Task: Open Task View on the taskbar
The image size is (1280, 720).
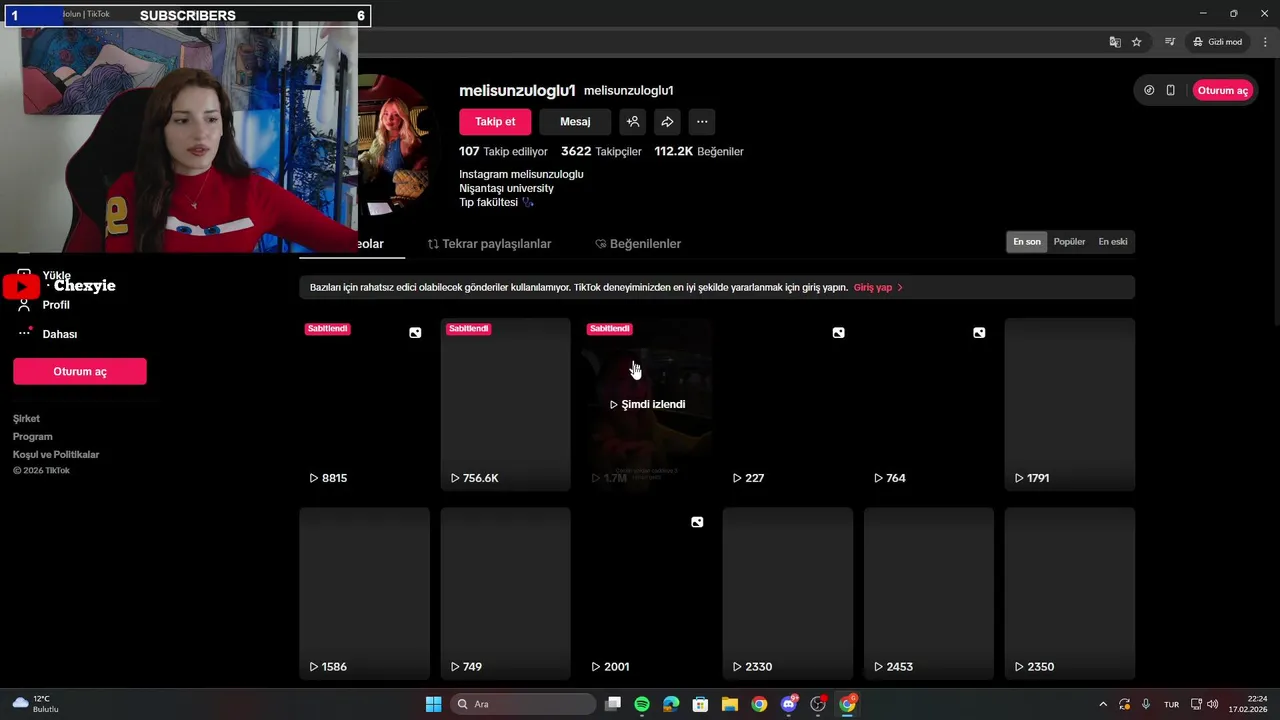Action: (613, 704)
